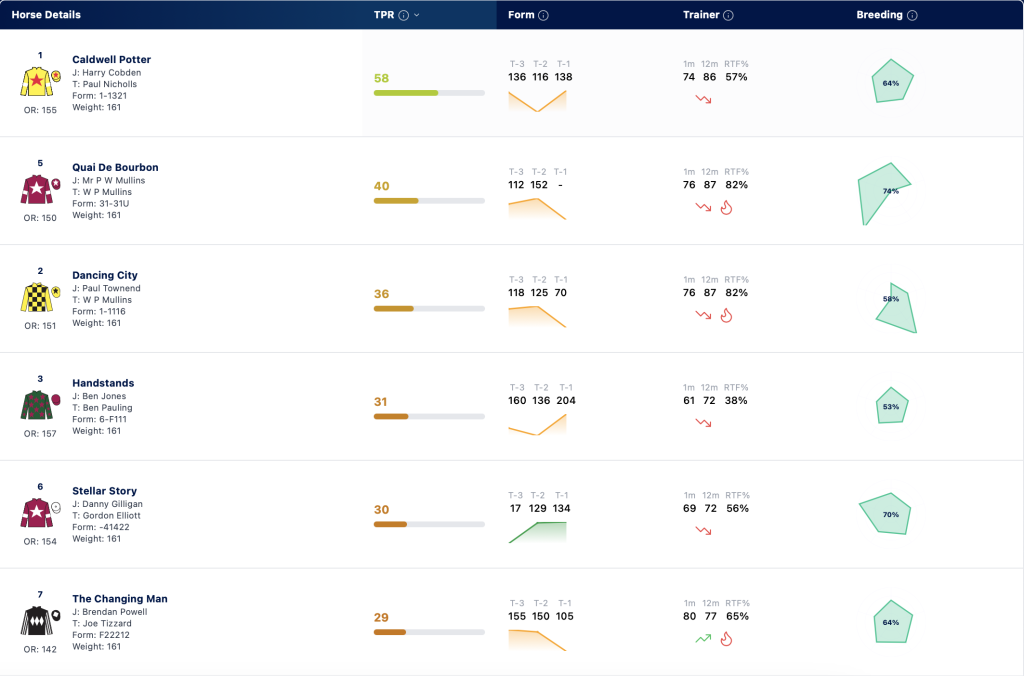Click Caldwell Potter's TPR 58 progress bar
The height and width of the screenshot is (676, 1024).
tap(429, 93)
